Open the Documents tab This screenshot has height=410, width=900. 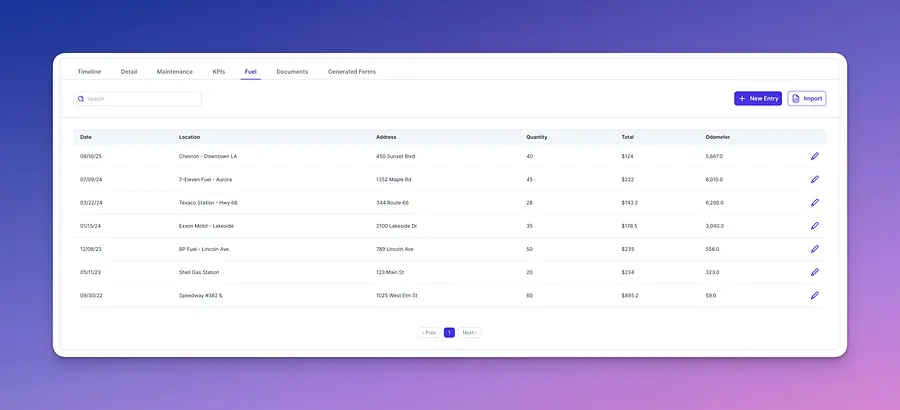[292, 72]
